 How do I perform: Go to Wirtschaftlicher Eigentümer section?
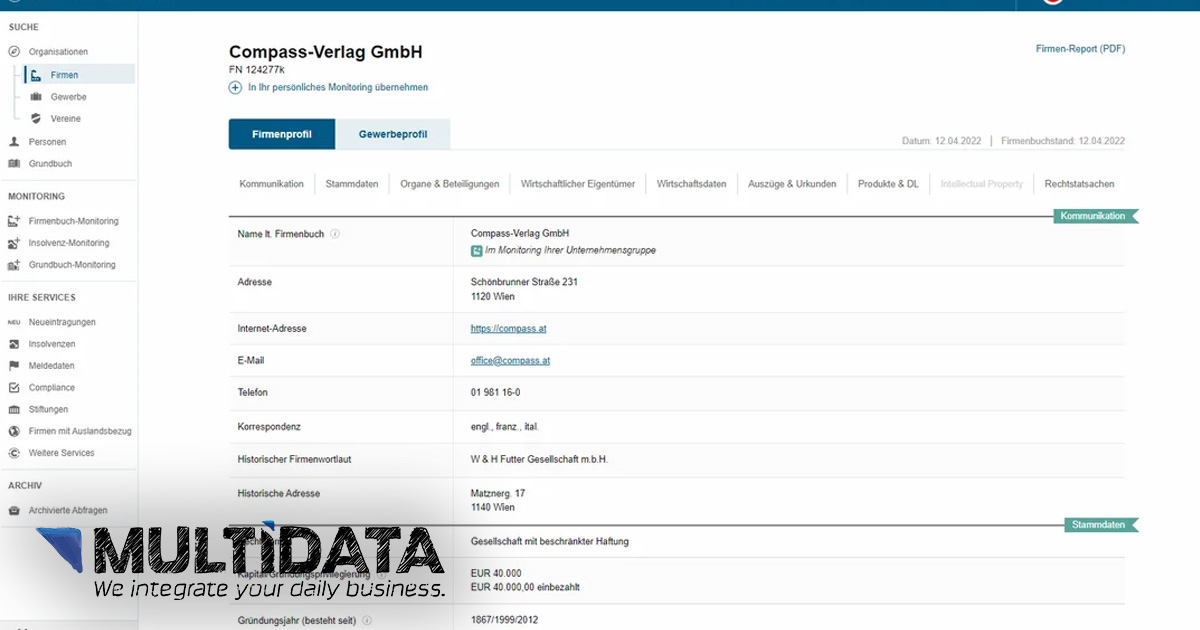pyautogui.click(x=578, y=184)
